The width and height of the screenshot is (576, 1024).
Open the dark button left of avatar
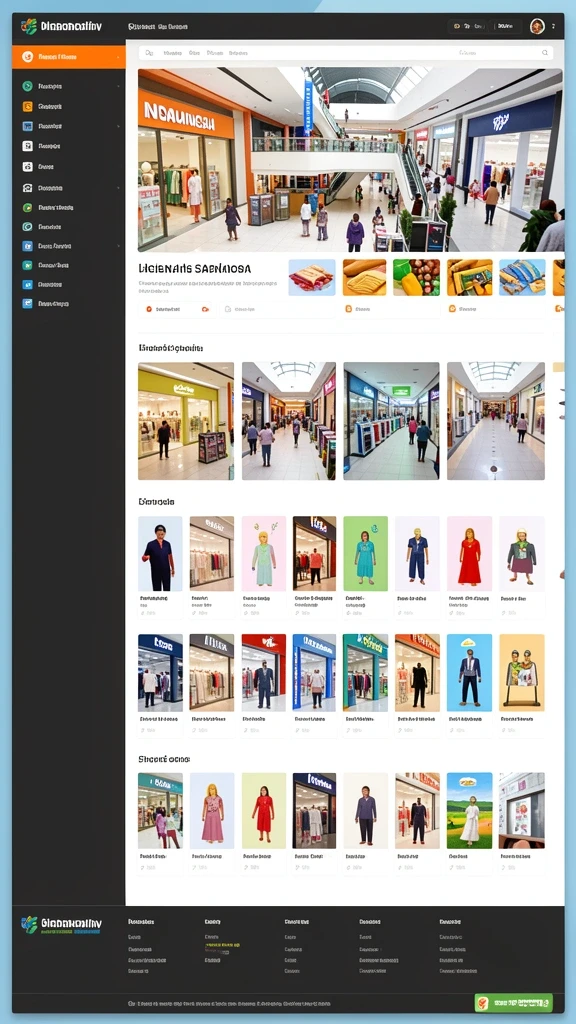505,26
